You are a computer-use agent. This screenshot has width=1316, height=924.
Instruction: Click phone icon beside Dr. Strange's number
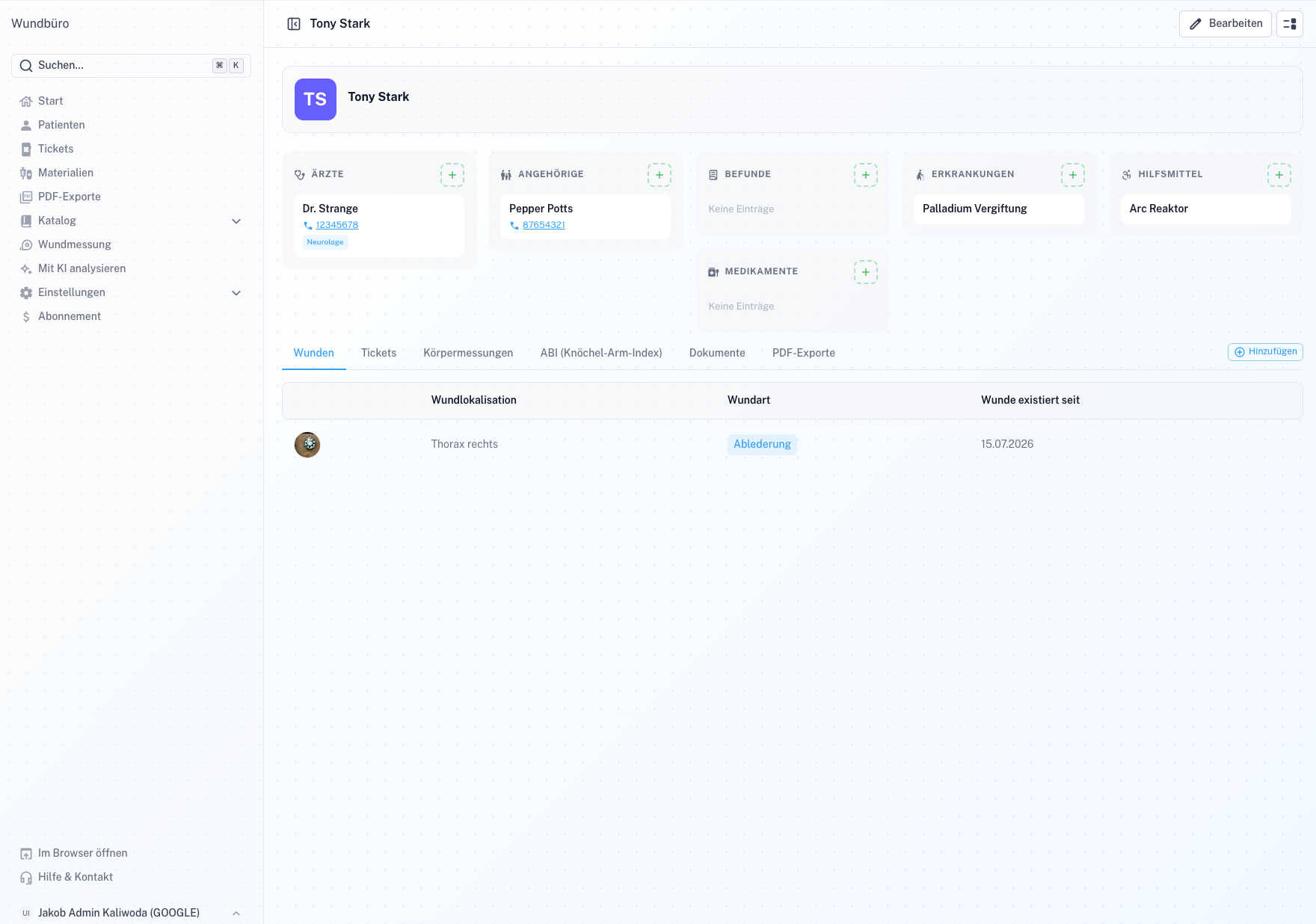coord(308,226)
